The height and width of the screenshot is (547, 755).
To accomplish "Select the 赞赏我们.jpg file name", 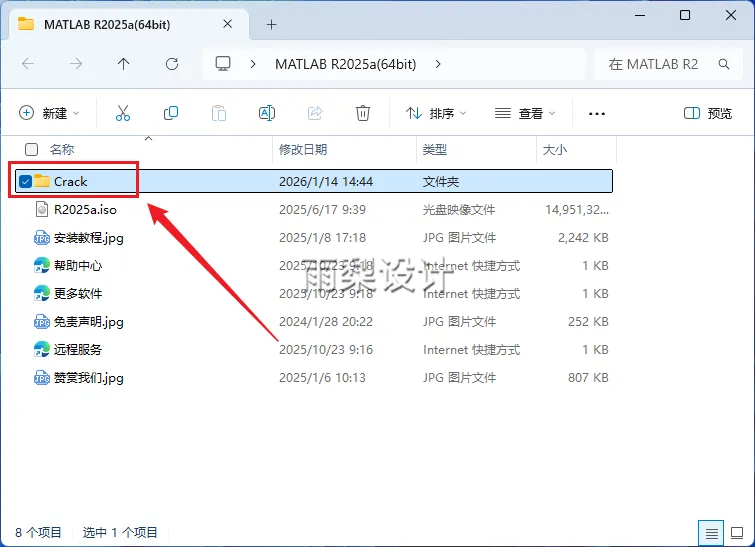I will (89, 378).
